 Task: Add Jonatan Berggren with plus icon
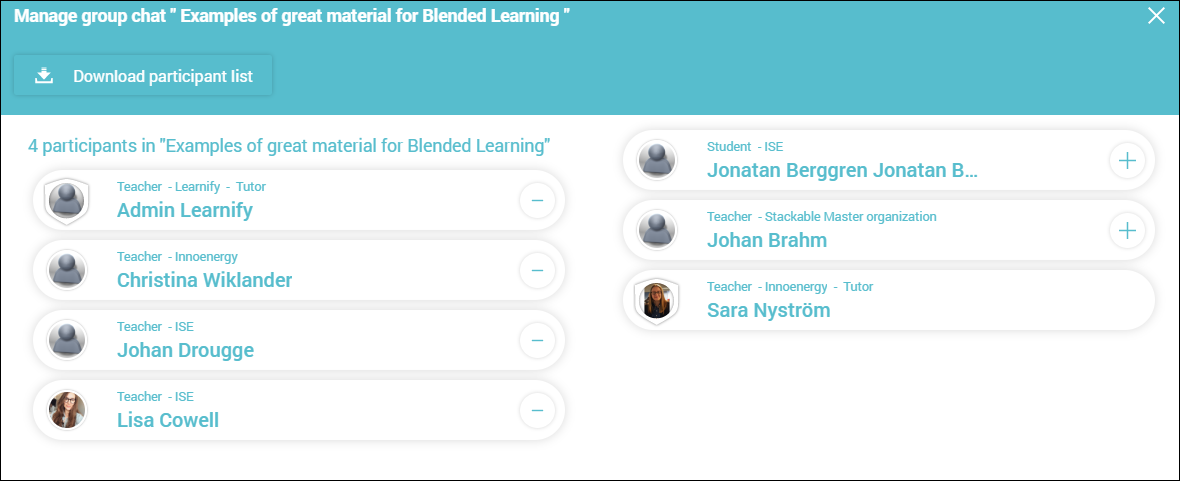[1127, 160]
